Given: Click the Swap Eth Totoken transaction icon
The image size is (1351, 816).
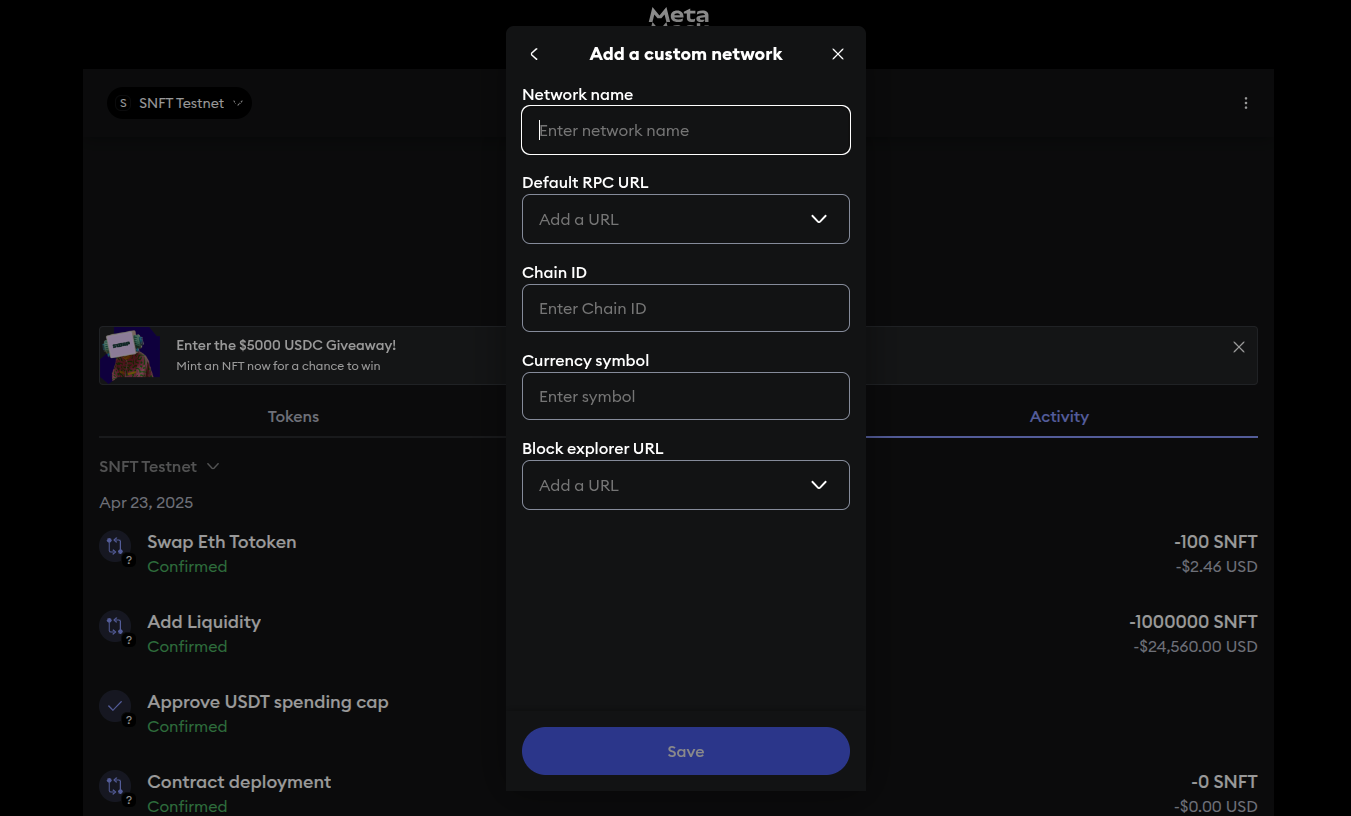Looking at the screenshot, I should (115, 546).
